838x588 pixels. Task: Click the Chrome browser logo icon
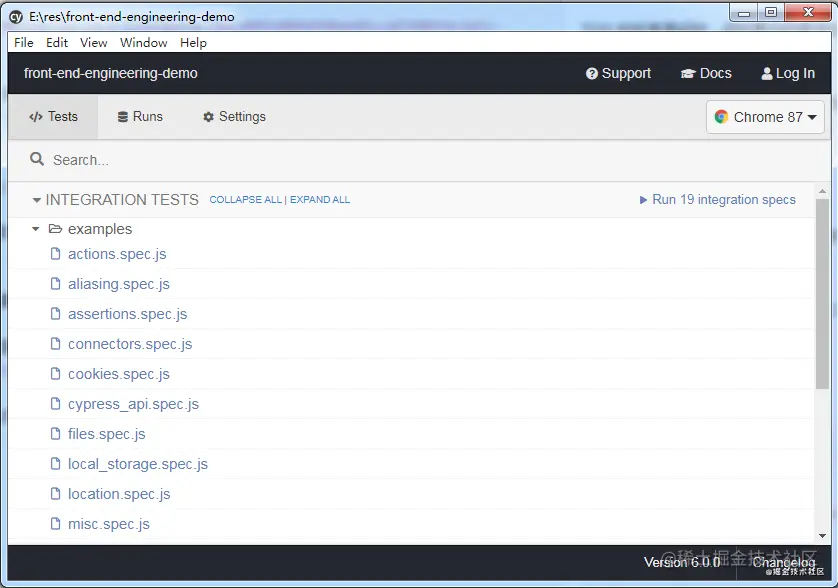pyautogui.click(x=721, y=117)
